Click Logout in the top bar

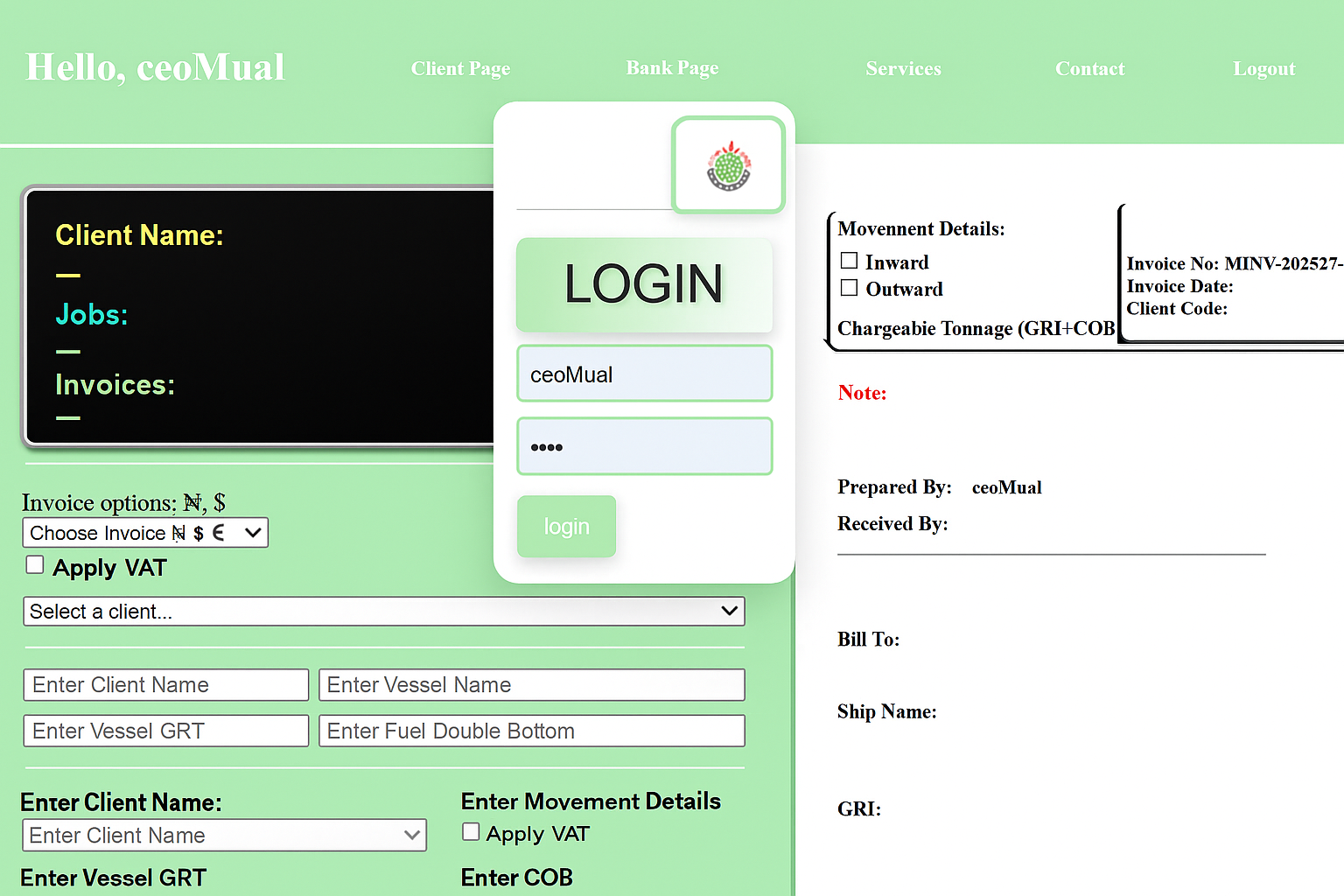1263,68
